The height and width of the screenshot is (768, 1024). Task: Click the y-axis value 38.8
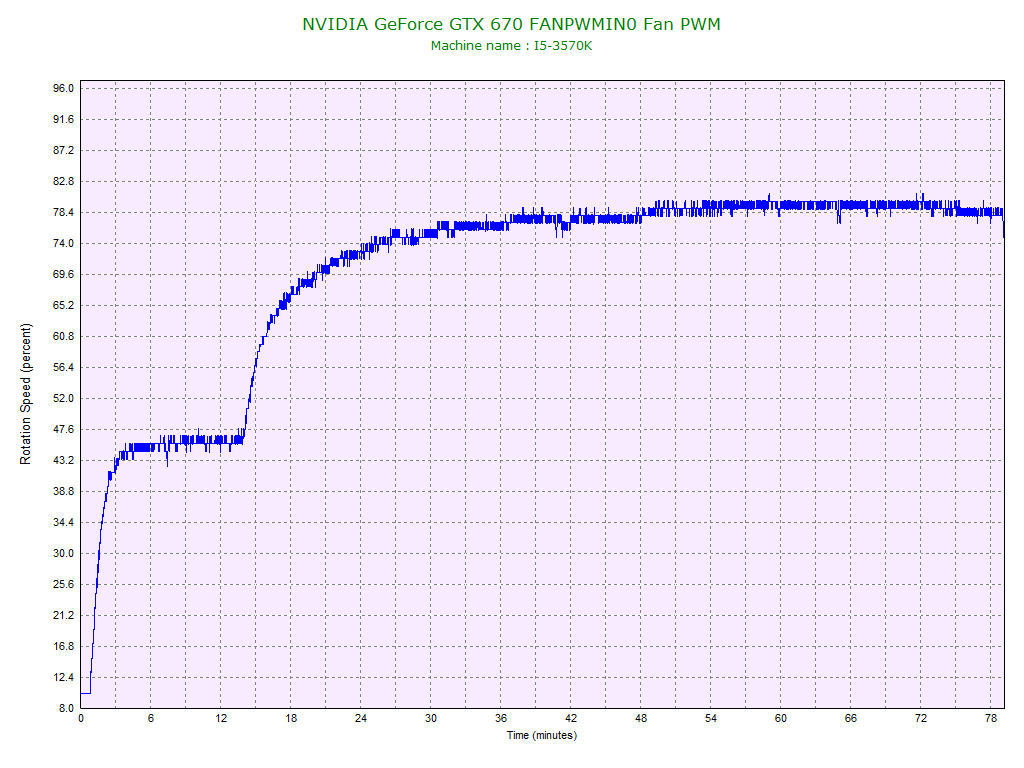coord(63,492)
